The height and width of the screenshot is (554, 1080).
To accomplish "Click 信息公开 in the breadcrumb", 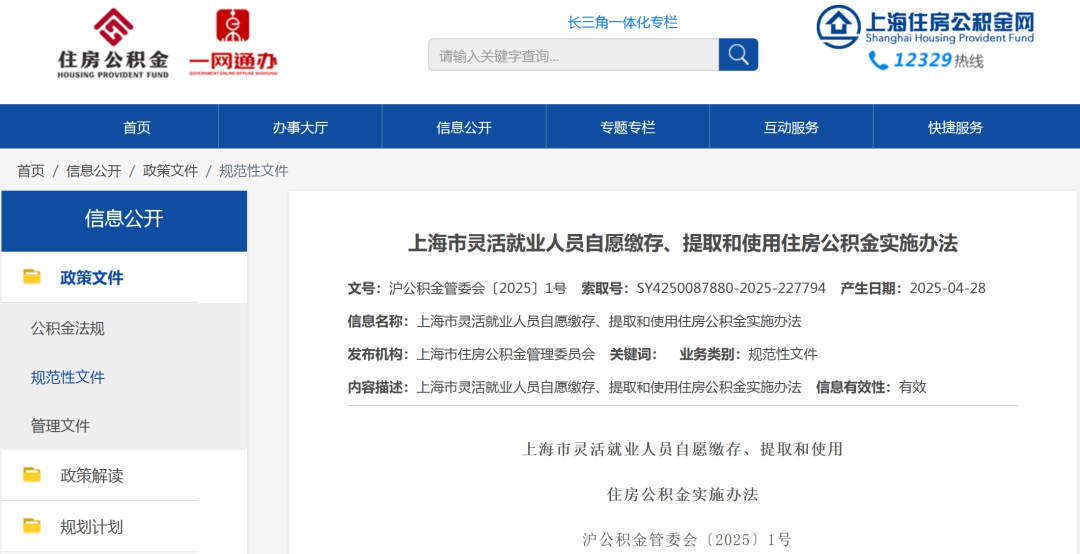I will pos(94,171).
